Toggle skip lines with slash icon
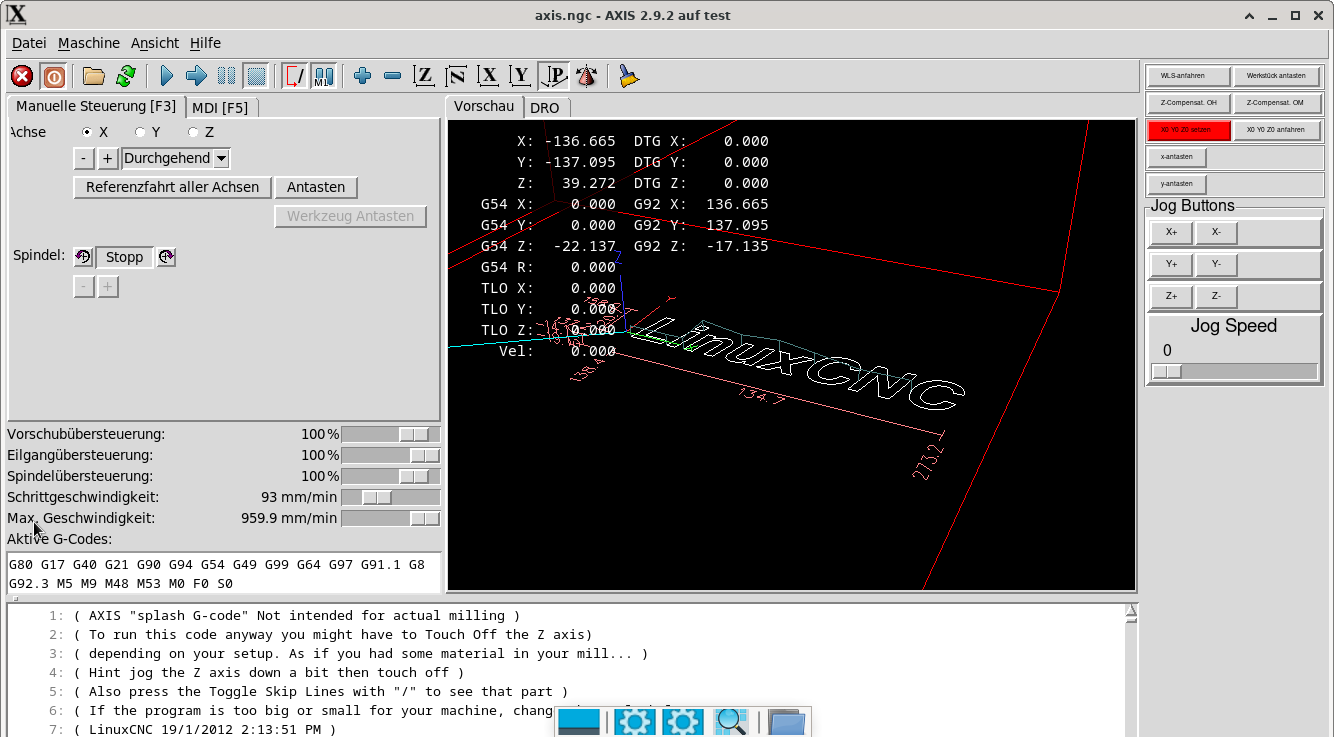Image resolution: width=1334 pixels, height=737 pixels. click(295, 76)
